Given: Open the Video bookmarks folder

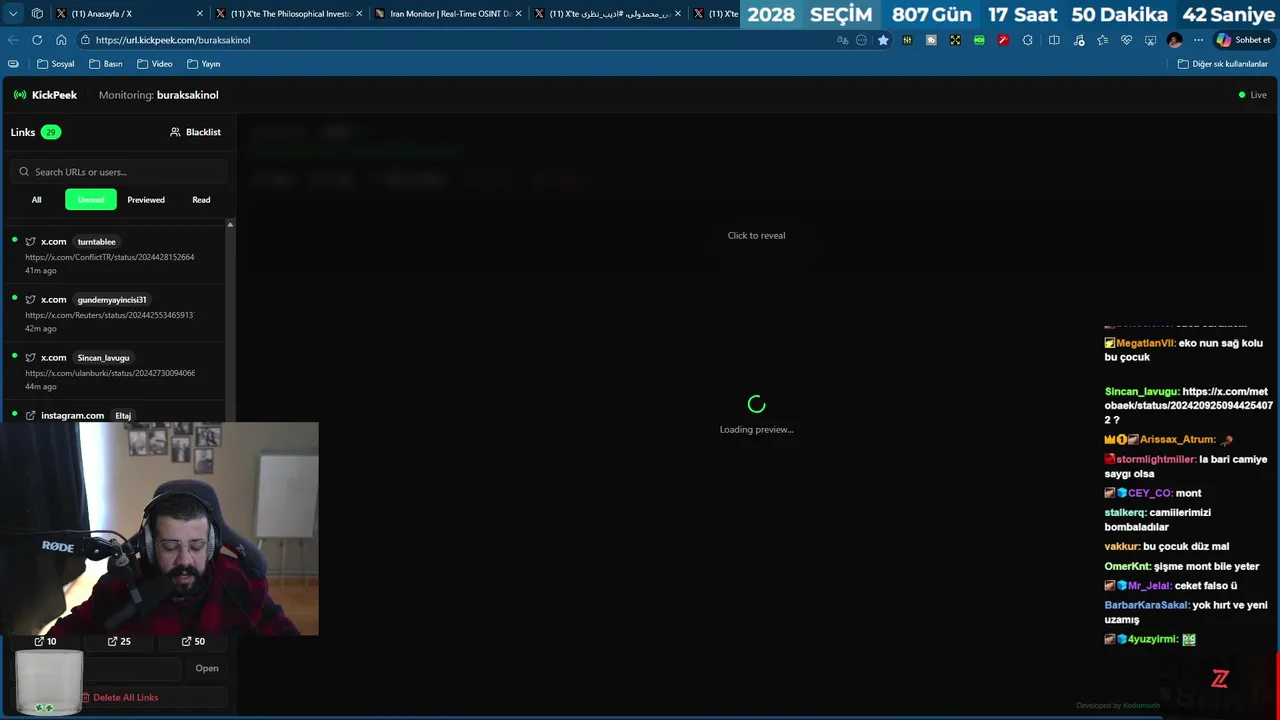Looking at the screenshot, I should click(155, 64).
